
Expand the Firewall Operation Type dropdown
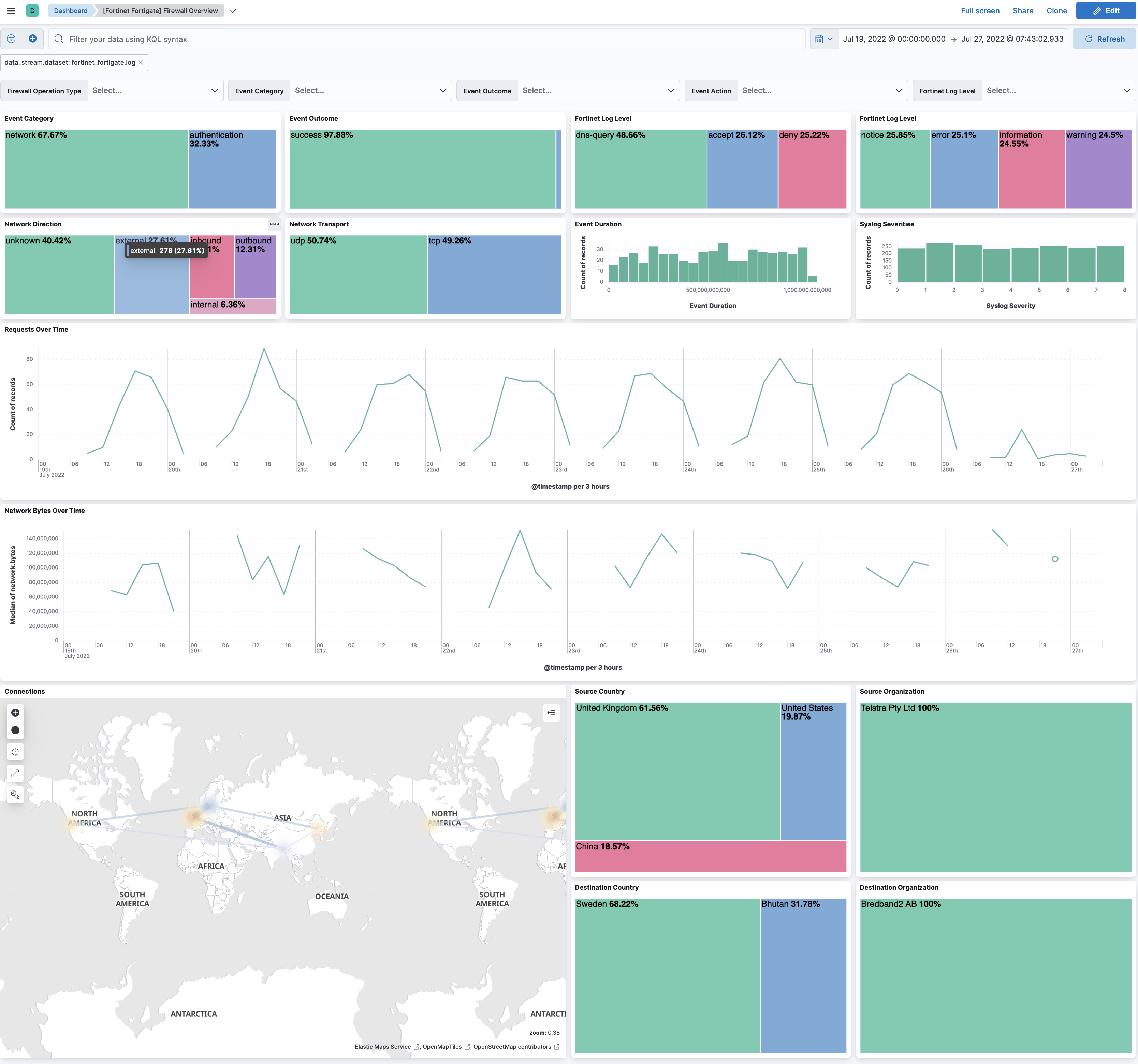coord(155,90)
